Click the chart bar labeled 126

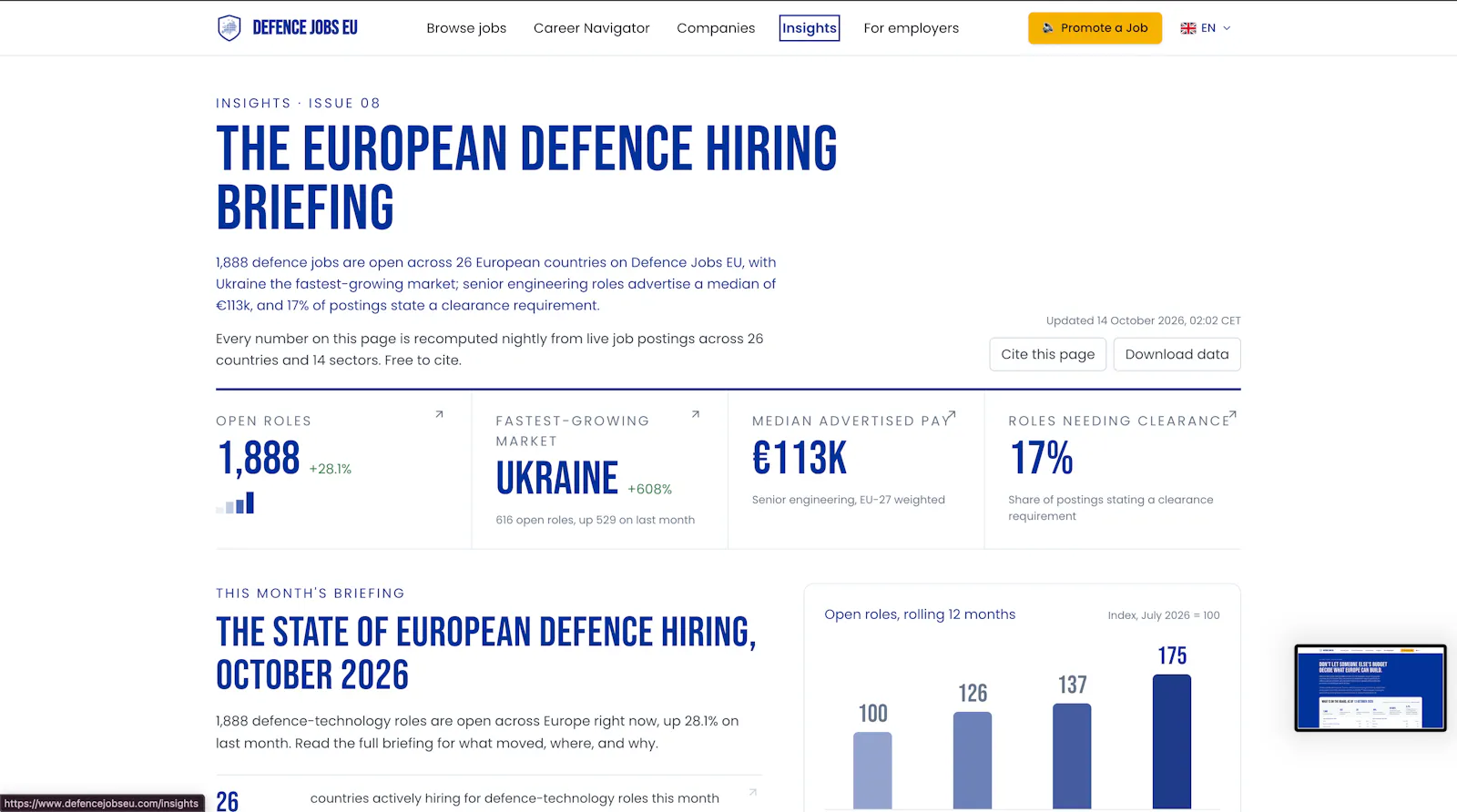[973, 760]
